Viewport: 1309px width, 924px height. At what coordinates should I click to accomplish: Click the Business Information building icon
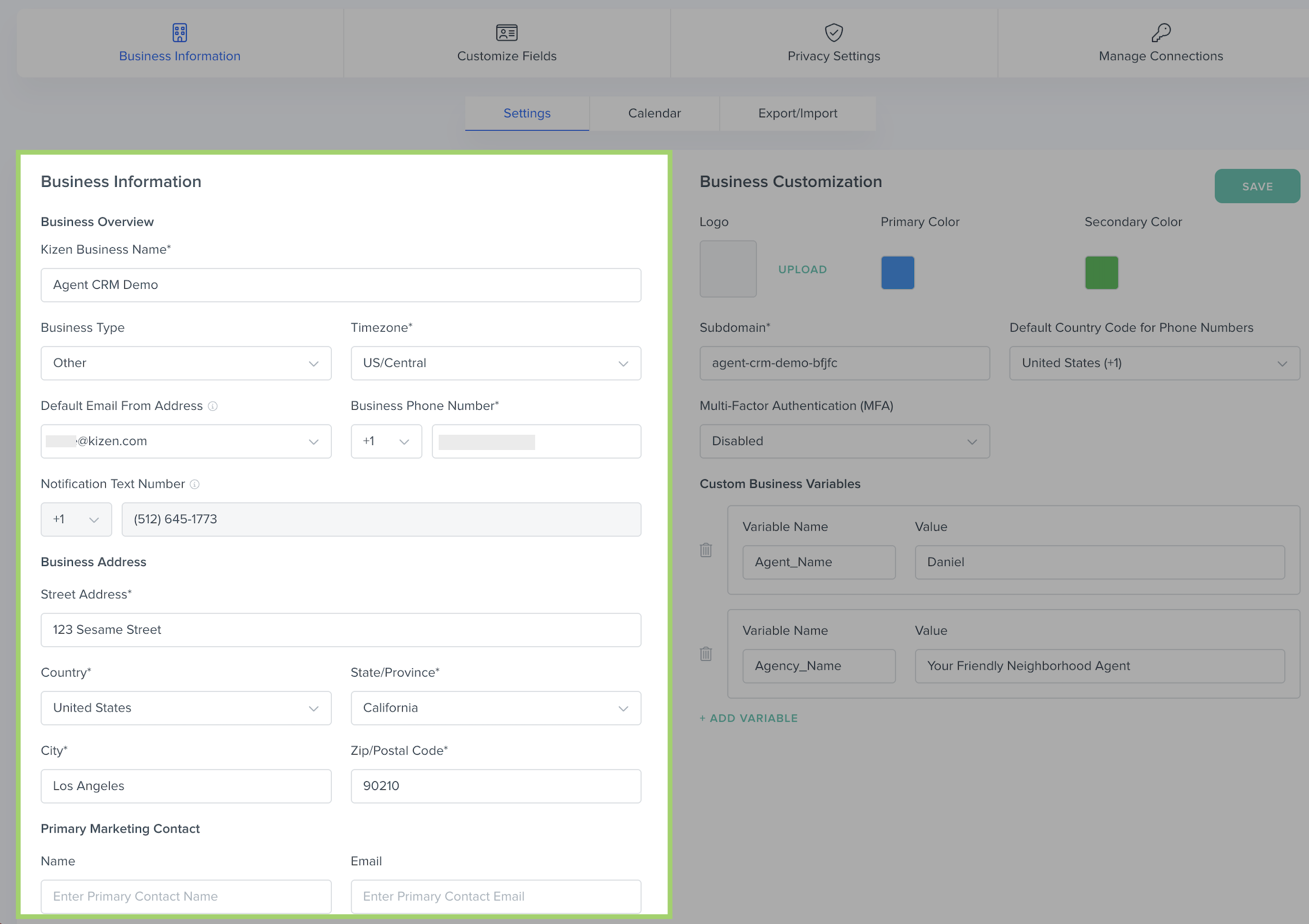(x=180, y=33)
